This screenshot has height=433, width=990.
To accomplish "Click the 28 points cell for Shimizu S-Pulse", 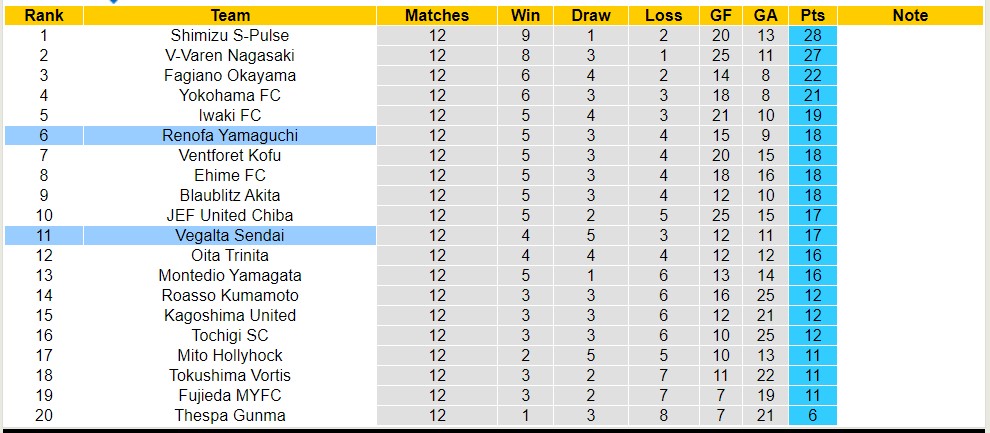I will 812,35.
